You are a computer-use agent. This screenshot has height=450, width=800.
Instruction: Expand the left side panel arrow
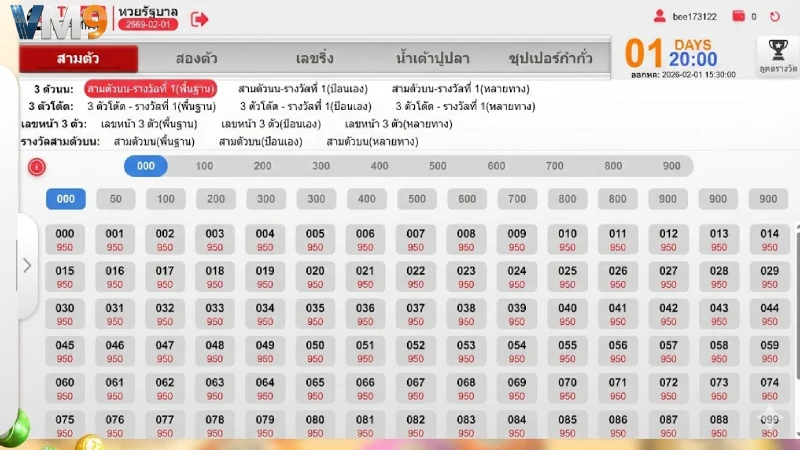pos(27,265)
